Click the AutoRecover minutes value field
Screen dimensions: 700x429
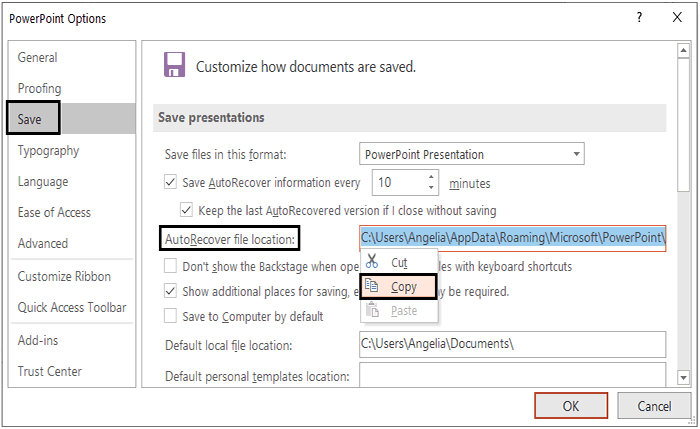pos(399,182)
